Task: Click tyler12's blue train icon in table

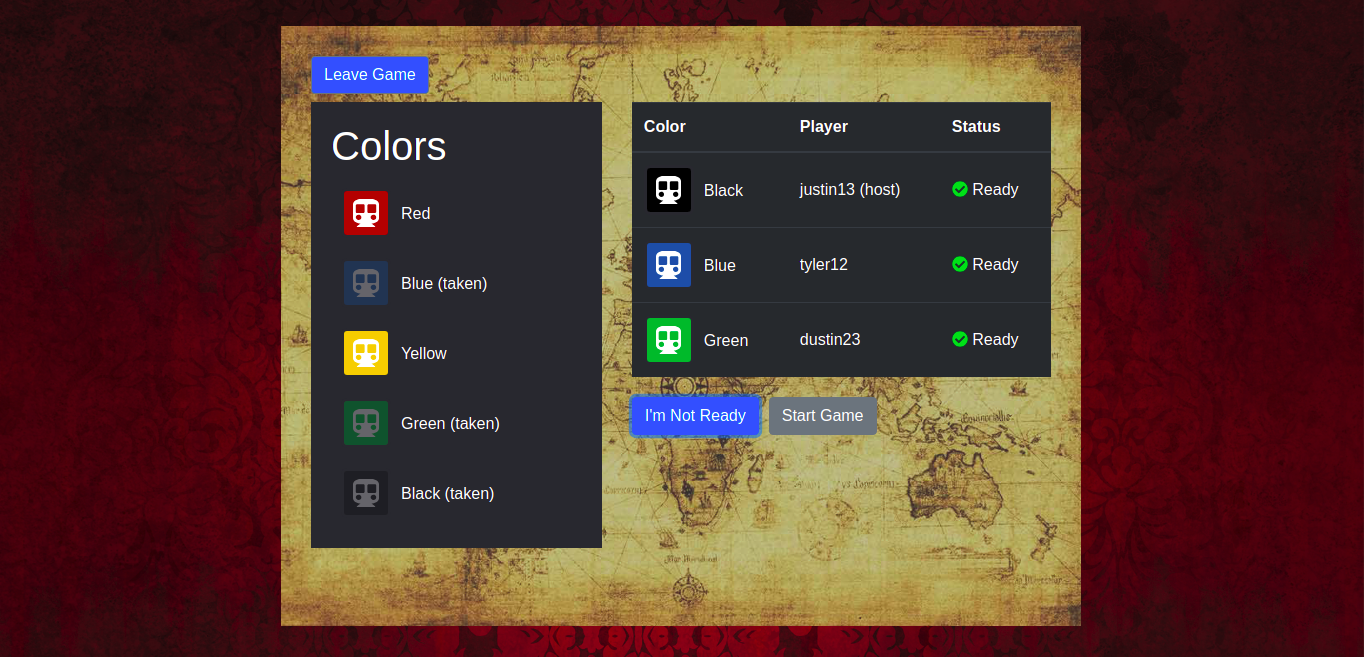Action: click(668, 265)
